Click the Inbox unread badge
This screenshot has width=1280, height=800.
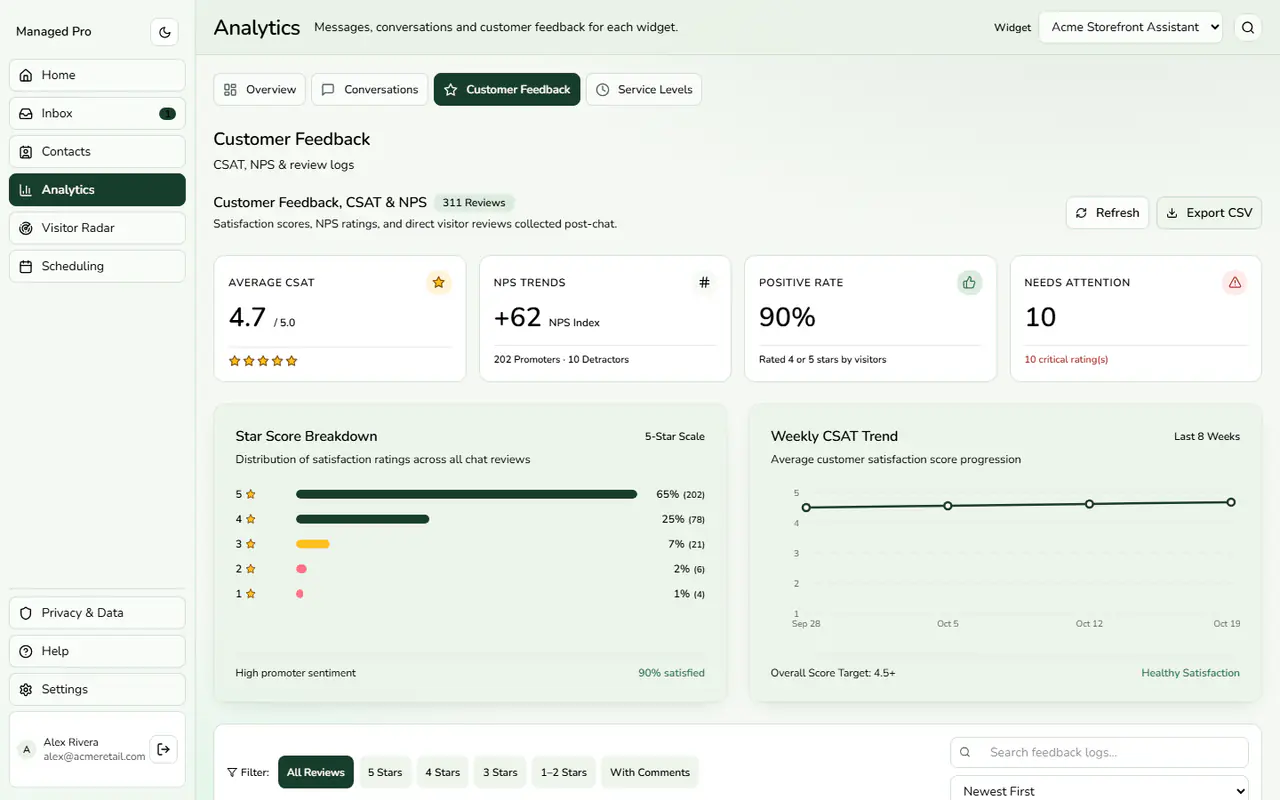click(167, 114)
